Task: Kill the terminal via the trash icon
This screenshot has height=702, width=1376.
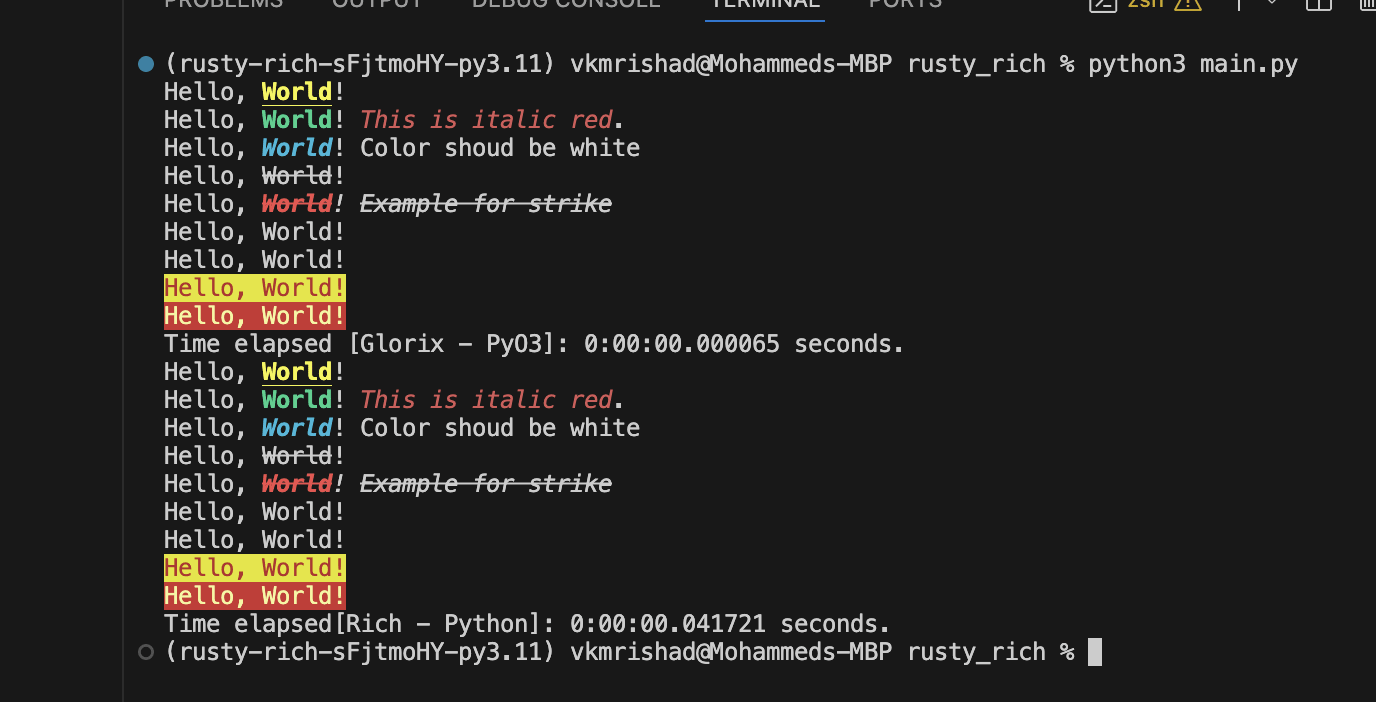Action: coord(1366,5)
